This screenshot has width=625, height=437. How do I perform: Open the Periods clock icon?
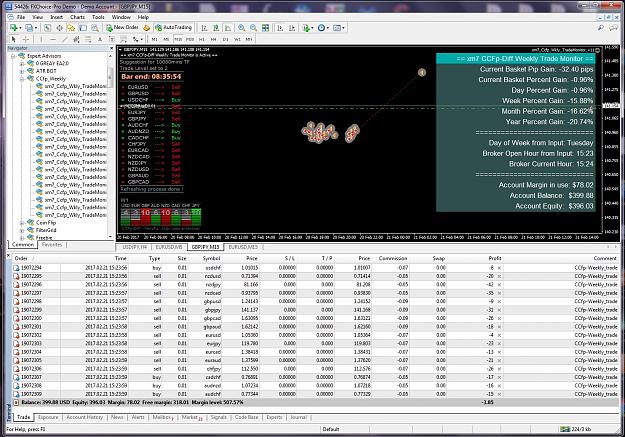pyautogui.click(x=321, y=28)
